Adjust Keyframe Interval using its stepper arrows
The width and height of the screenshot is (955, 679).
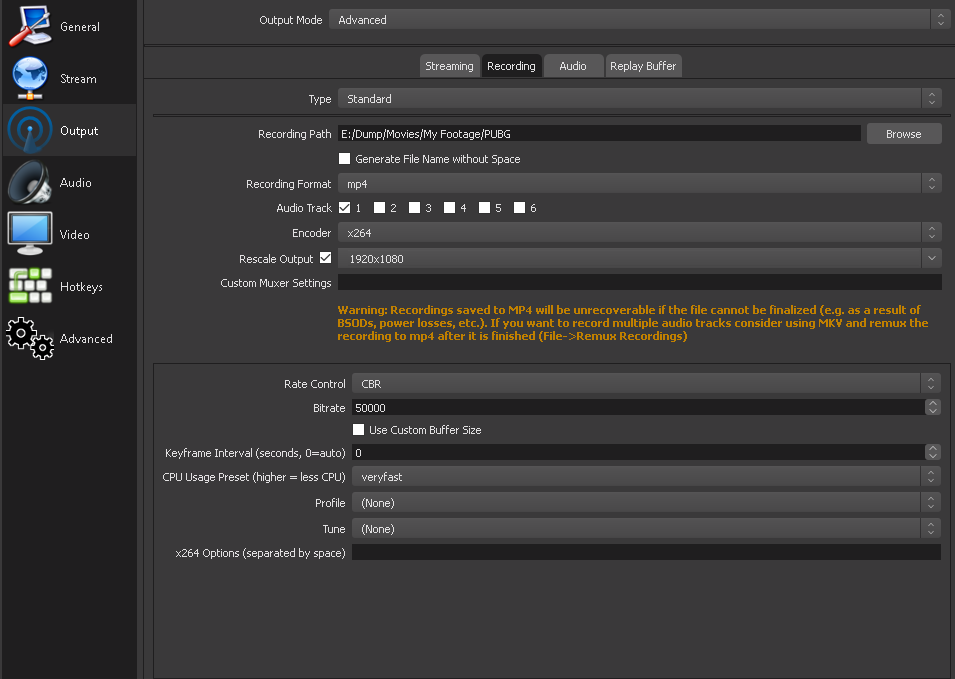tap(932, 452)
